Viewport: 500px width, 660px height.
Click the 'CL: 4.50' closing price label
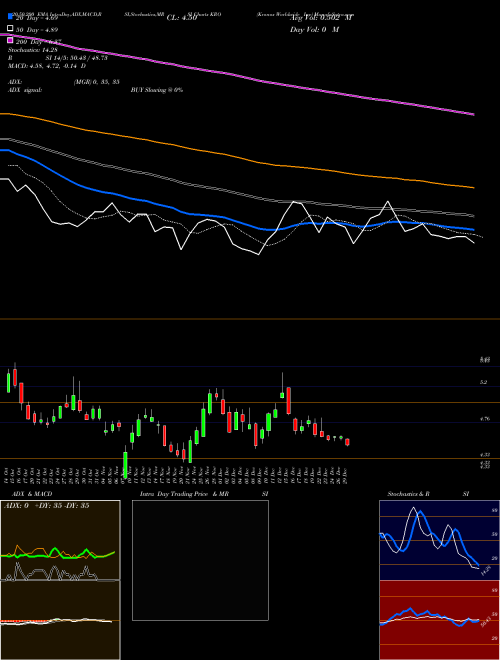[182, 18]
